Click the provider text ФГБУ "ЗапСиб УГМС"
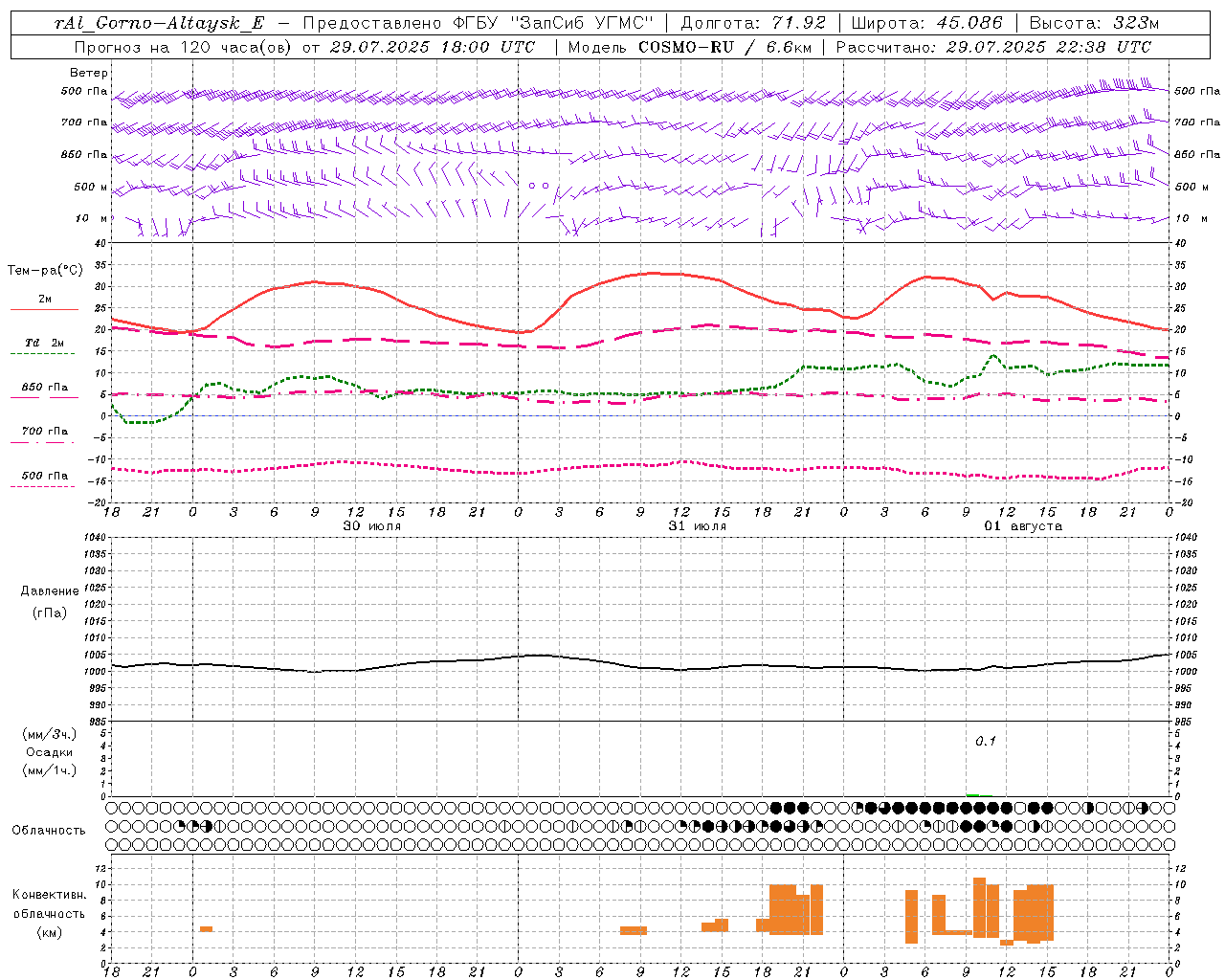This screenshot has height=980, width=1225. tap(553, 23)
